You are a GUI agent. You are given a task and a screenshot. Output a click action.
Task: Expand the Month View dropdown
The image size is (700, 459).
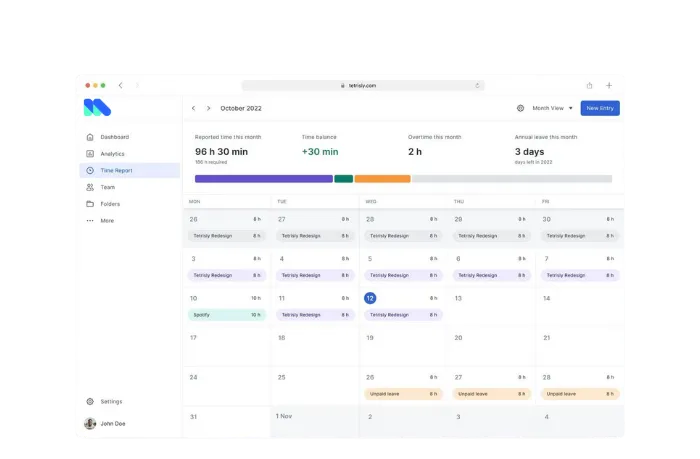coord(552,108)
